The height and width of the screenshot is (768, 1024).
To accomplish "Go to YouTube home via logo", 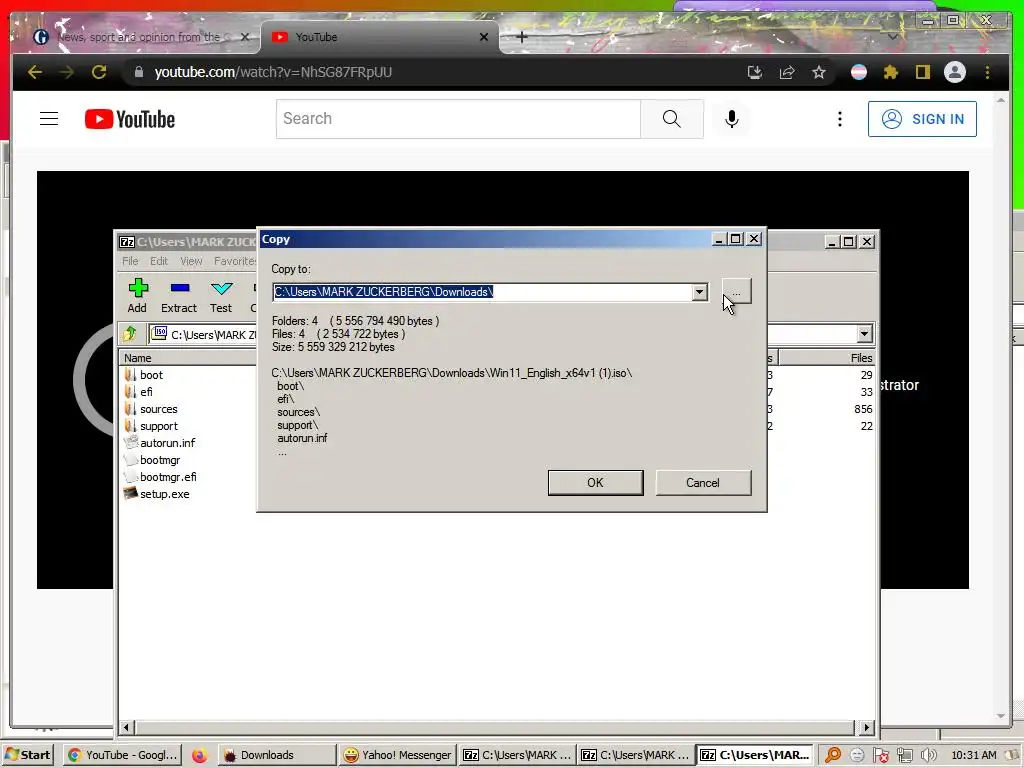I will 130,119.
